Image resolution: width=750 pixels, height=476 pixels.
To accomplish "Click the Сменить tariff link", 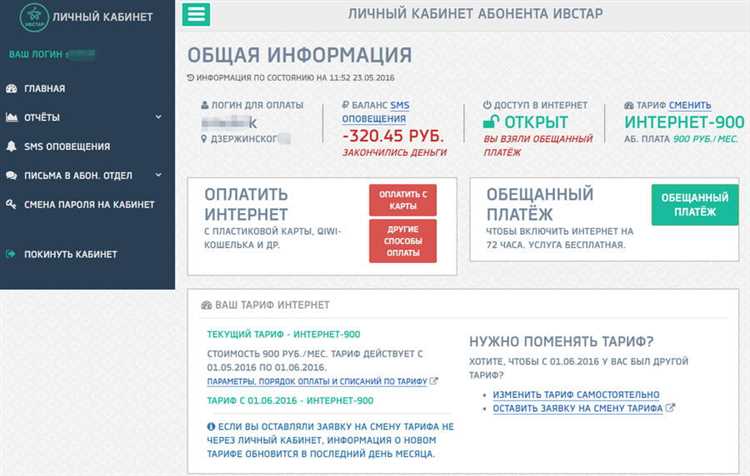I will pyautogui.click(x=690, y=105).
